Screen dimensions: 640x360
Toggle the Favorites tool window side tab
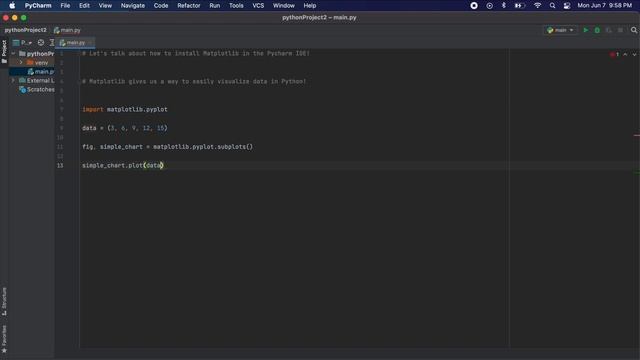(x=4, y=339)
